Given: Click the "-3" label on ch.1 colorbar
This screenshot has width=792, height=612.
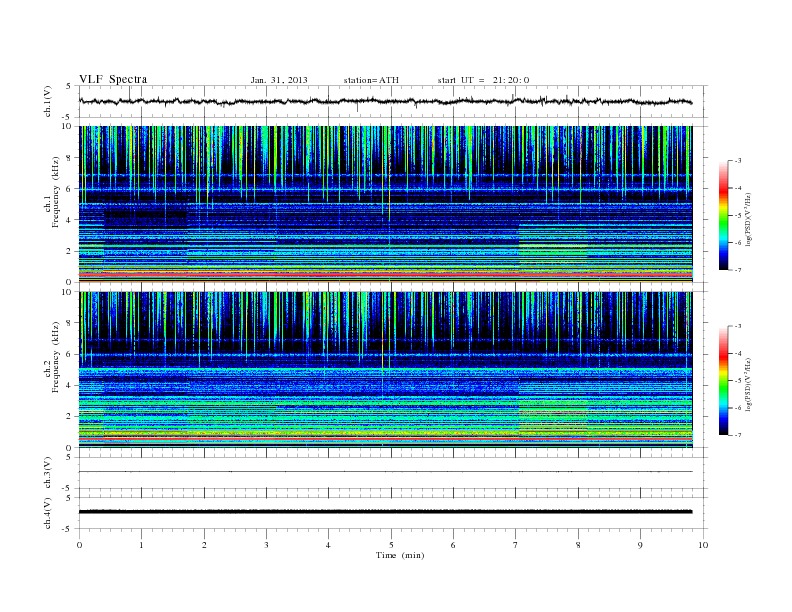Looking at the screenshot, I should pos(737,161).
